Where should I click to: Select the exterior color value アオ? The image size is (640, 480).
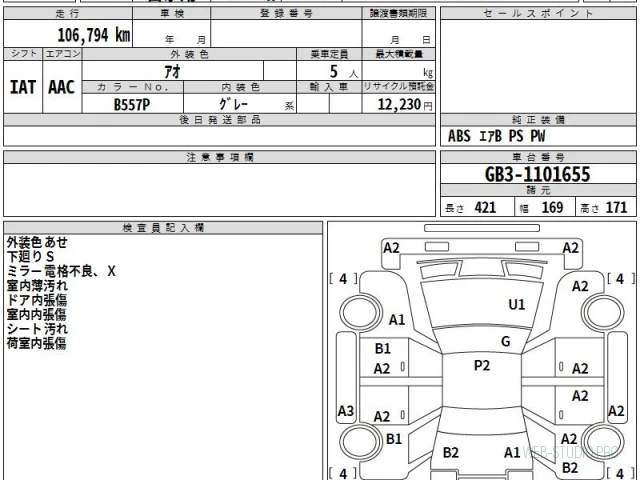click(x=172, y=71)
